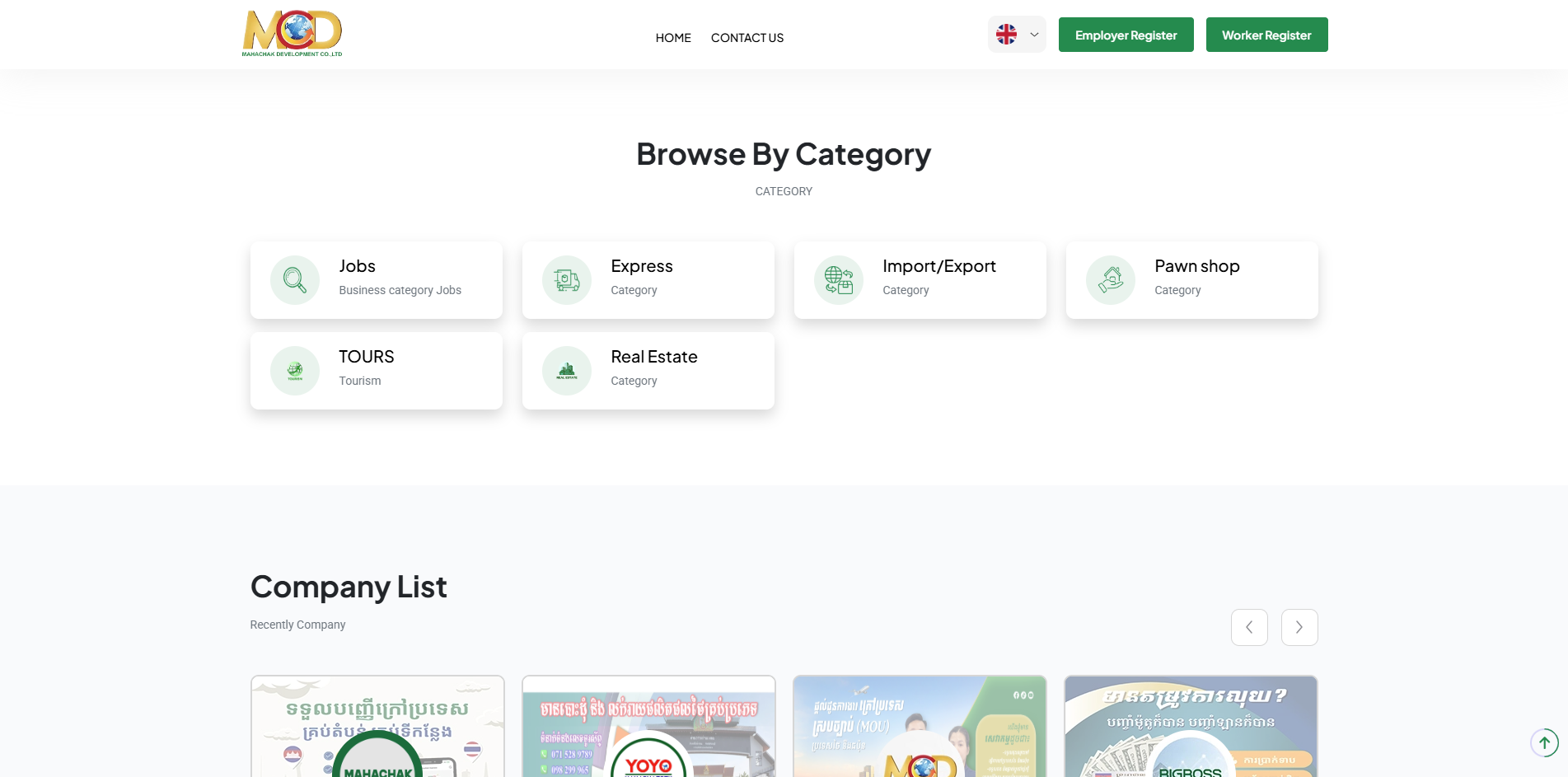The image size is (1568, 777).
Task: Click the Import/Export globe icon
Action: point(839,280)
